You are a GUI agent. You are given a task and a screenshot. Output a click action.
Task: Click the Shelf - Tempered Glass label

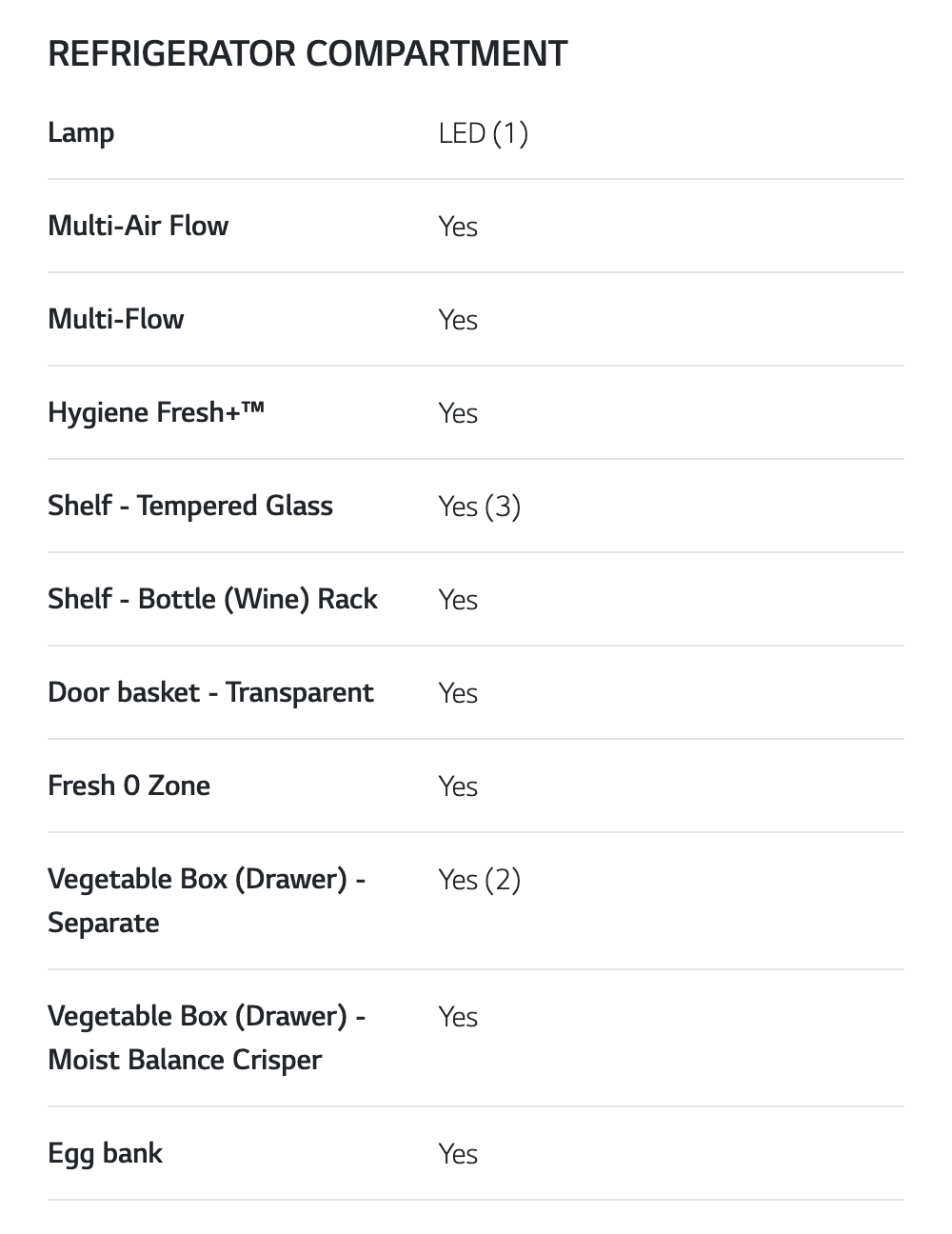[190, 506]
